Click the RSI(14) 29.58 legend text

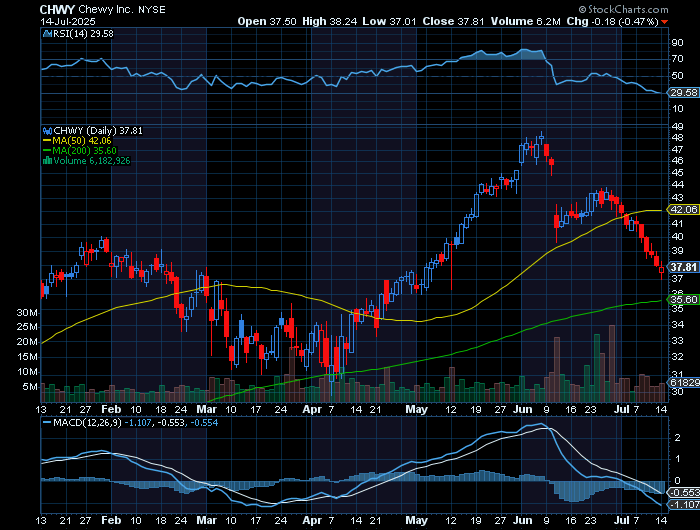coord(83,34)
